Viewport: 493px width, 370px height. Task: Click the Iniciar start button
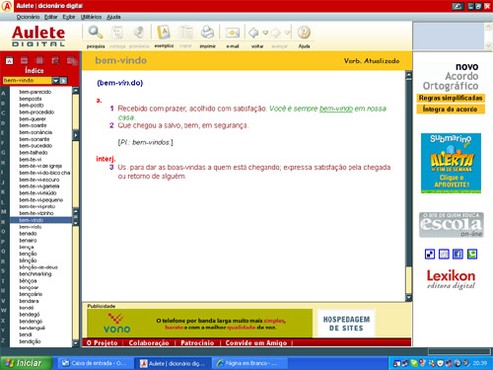point(26,363)
